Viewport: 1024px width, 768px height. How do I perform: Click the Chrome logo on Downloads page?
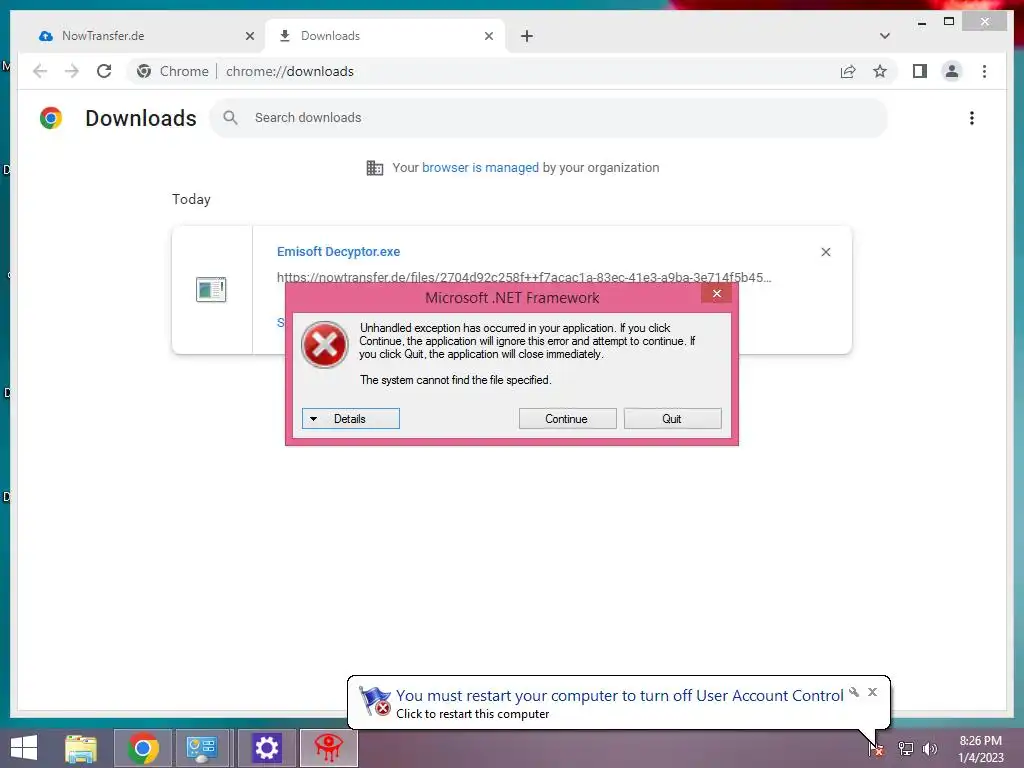tap(51, 118)
